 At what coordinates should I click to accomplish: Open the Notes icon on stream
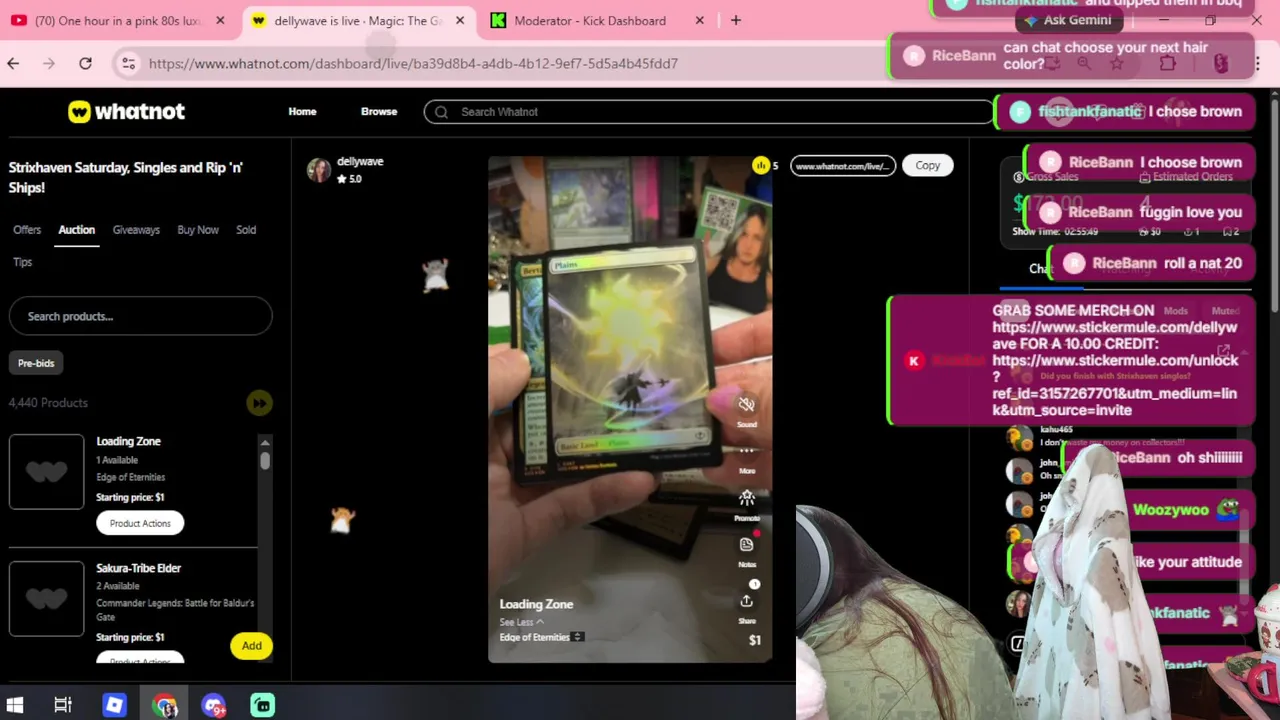(746, 544)
